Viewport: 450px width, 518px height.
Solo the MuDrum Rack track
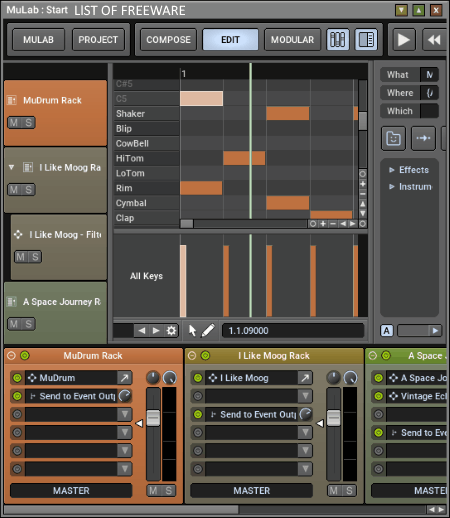point(28,123)
